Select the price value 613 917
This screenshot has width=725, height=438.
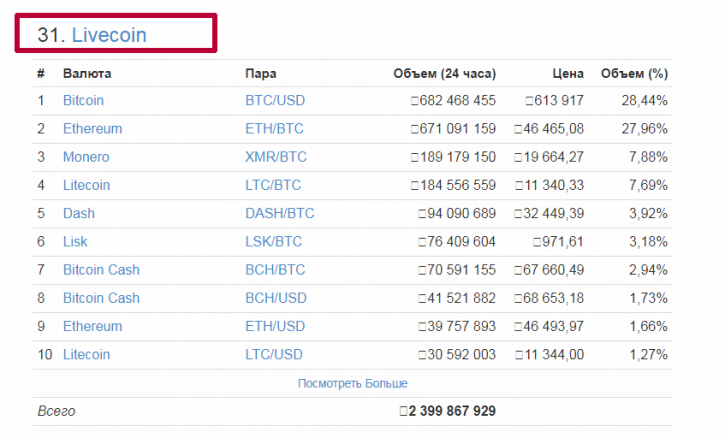click(554, 100)
